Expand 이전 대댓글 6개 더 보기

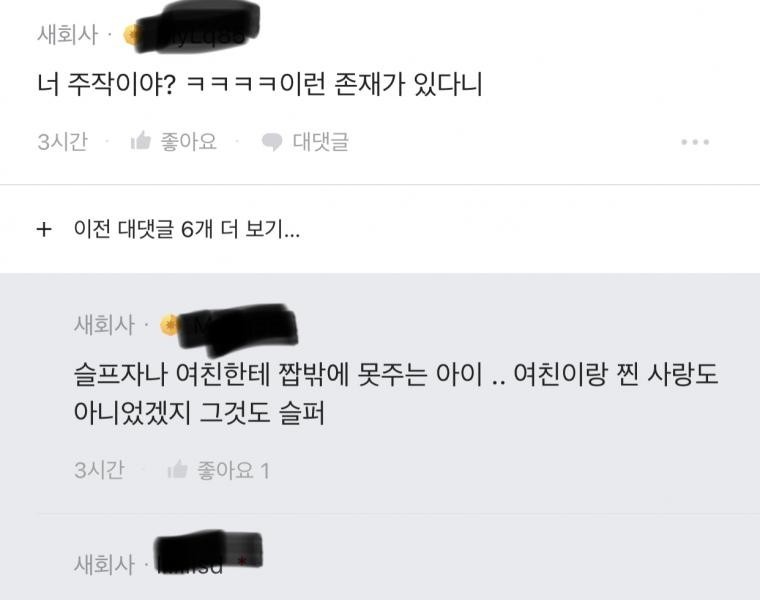click(x=187, y=229)
